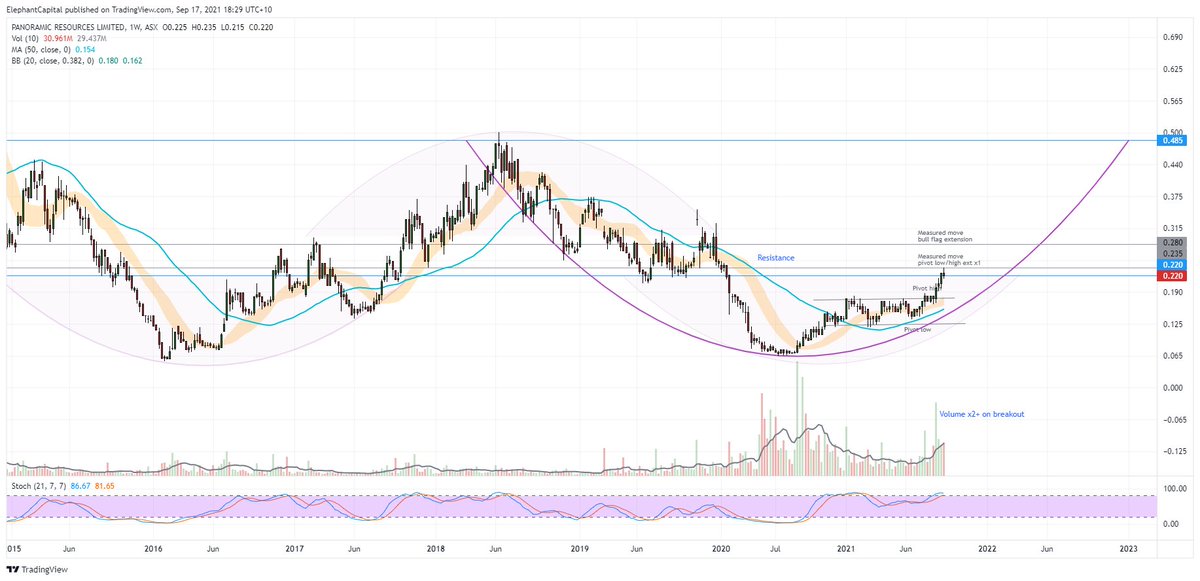The height and width of the screenshot is (581, 1200).
Task: Click the 2023 label on time axis
Action: [x=1128, y=549]
